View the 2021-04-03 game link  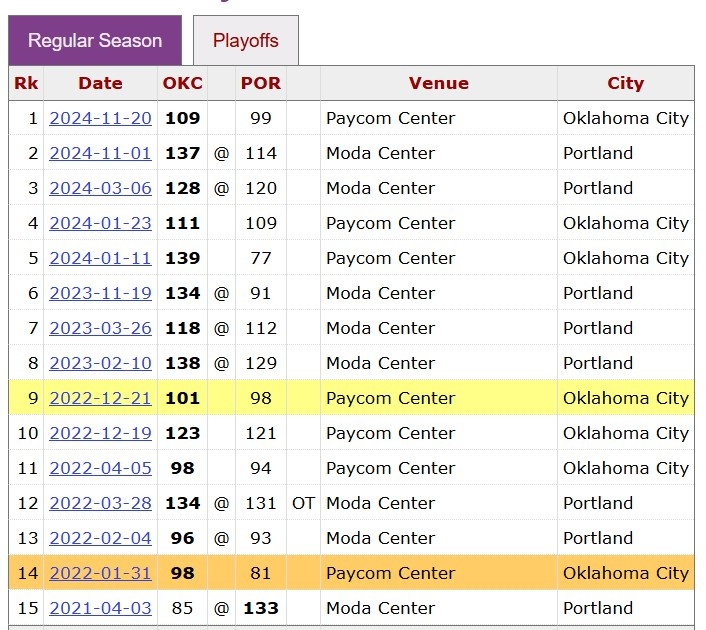100,608
